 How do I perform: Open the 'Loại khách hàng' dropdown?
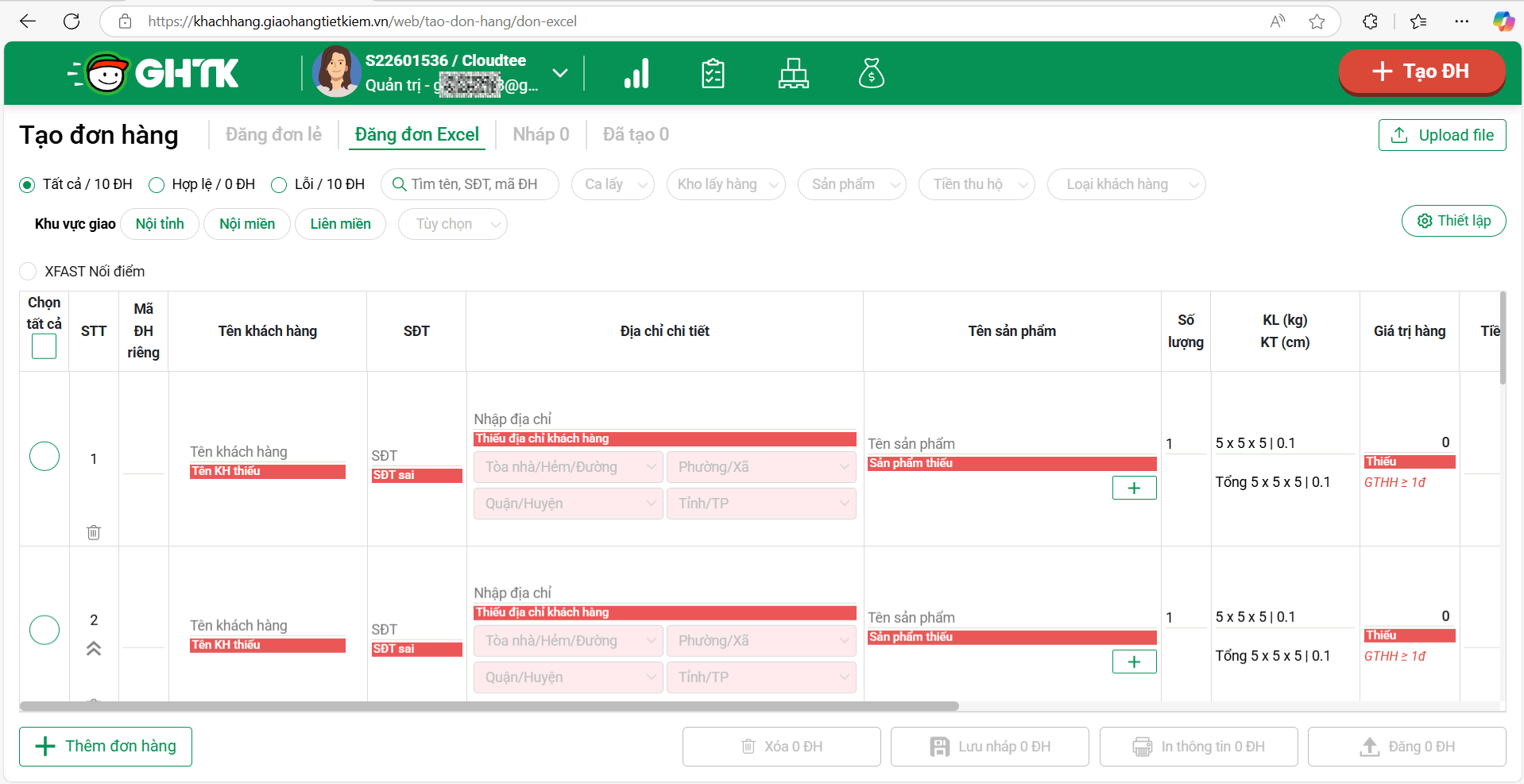tap(1125, 184)
